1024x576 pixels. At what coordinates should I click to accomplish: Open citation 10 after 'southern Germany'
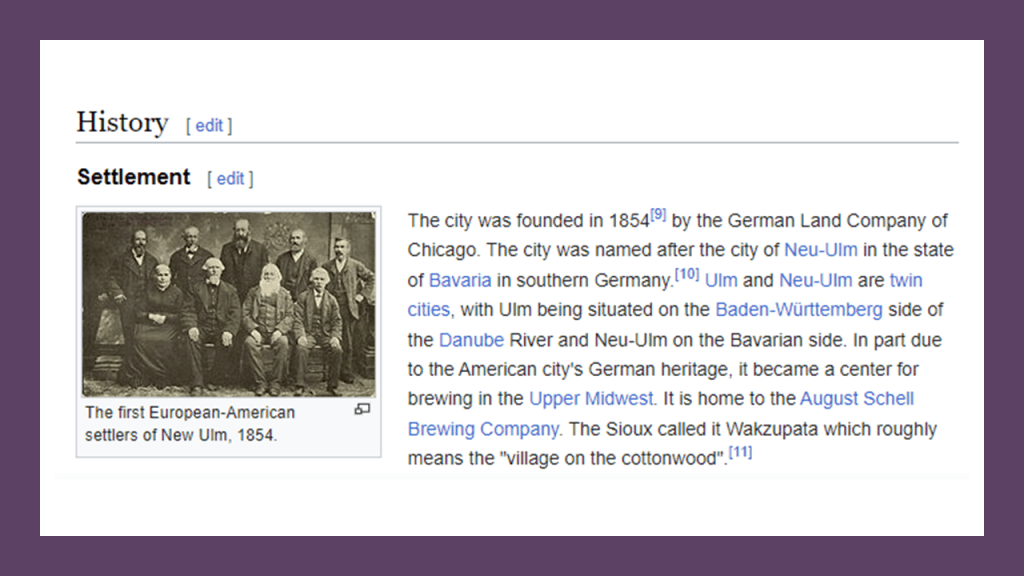[x=686, y=274]
